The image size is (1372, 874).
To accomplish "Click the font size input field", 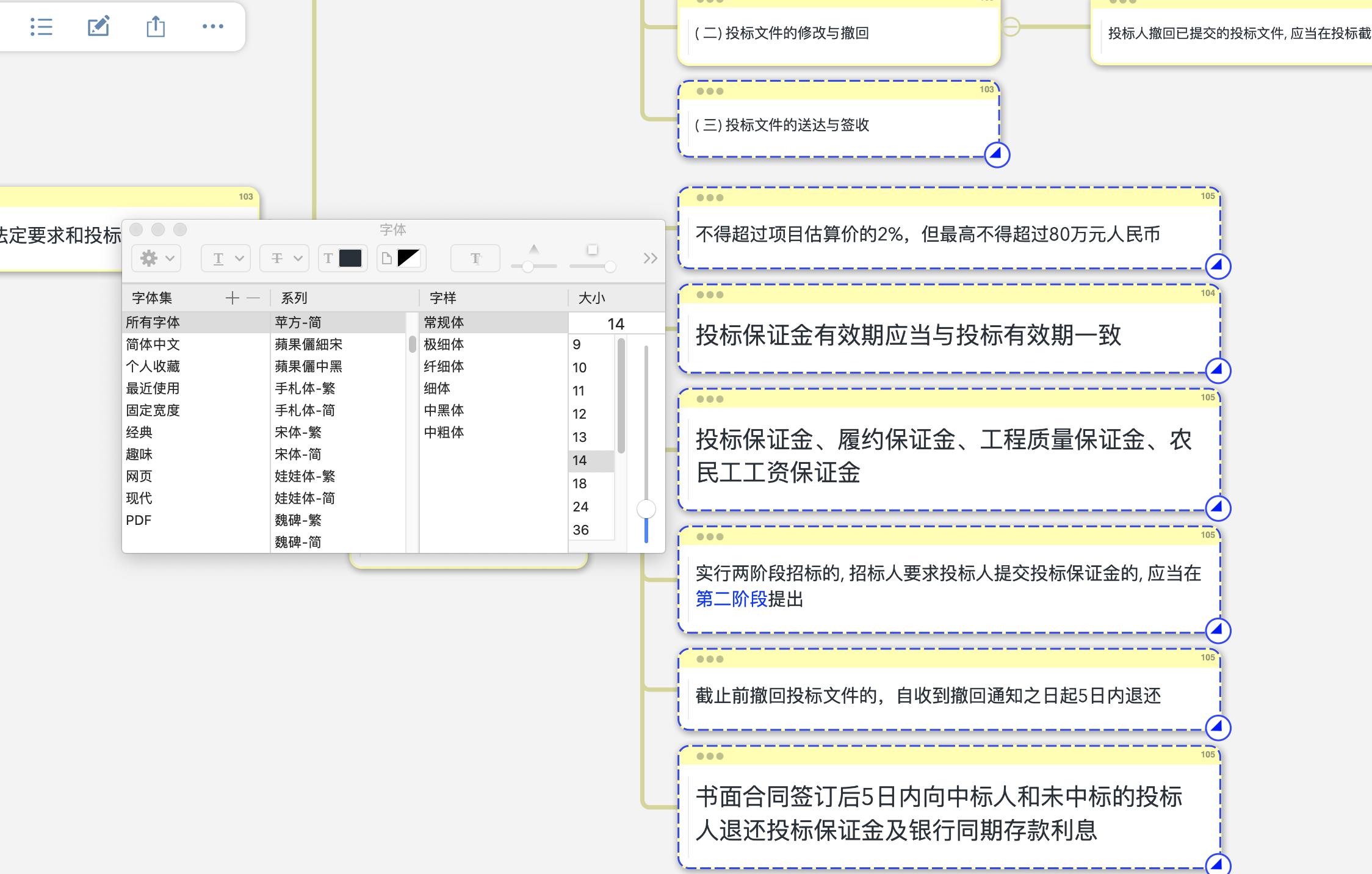I will click(x=616, y=323).
